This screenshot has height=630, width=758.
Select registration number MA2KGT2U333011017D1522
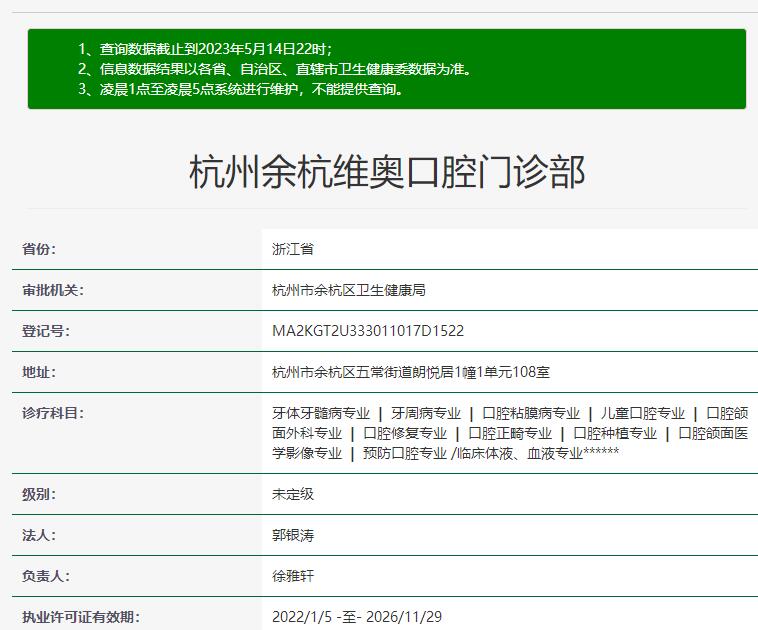point(368,331)
